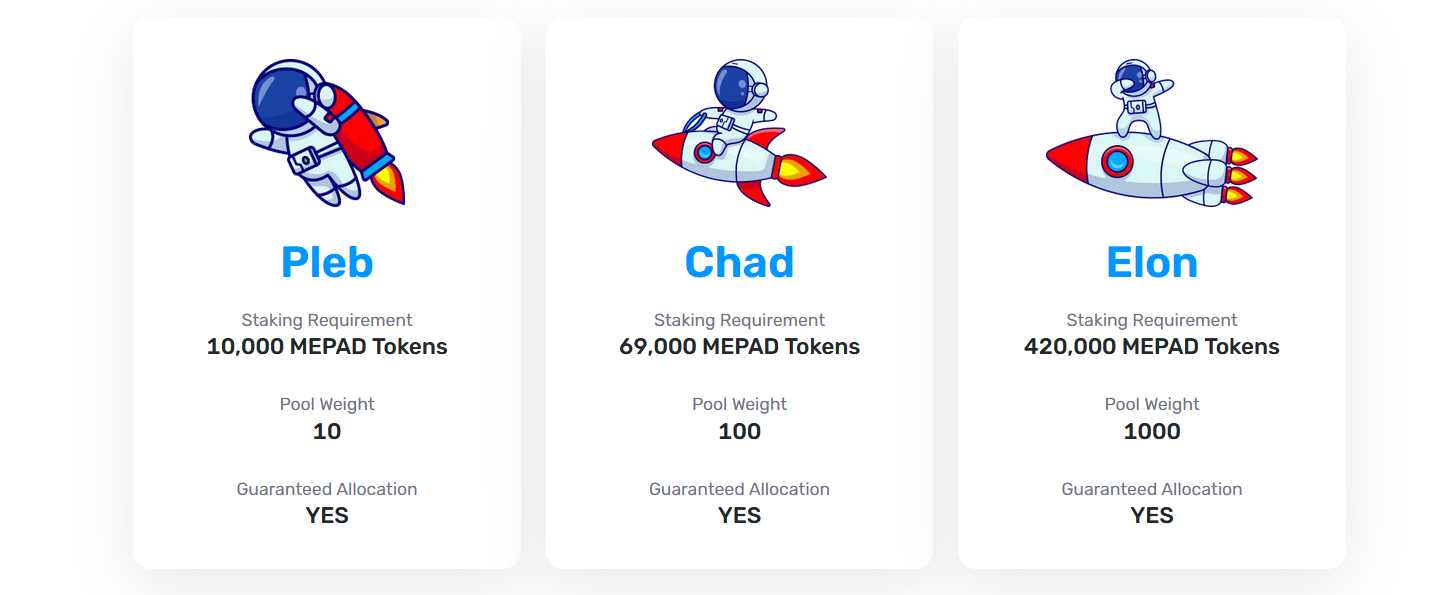1442x595 pixels.
Task: Select the Chad tier title
Action: pyautogui.click(x=739, y=261)
